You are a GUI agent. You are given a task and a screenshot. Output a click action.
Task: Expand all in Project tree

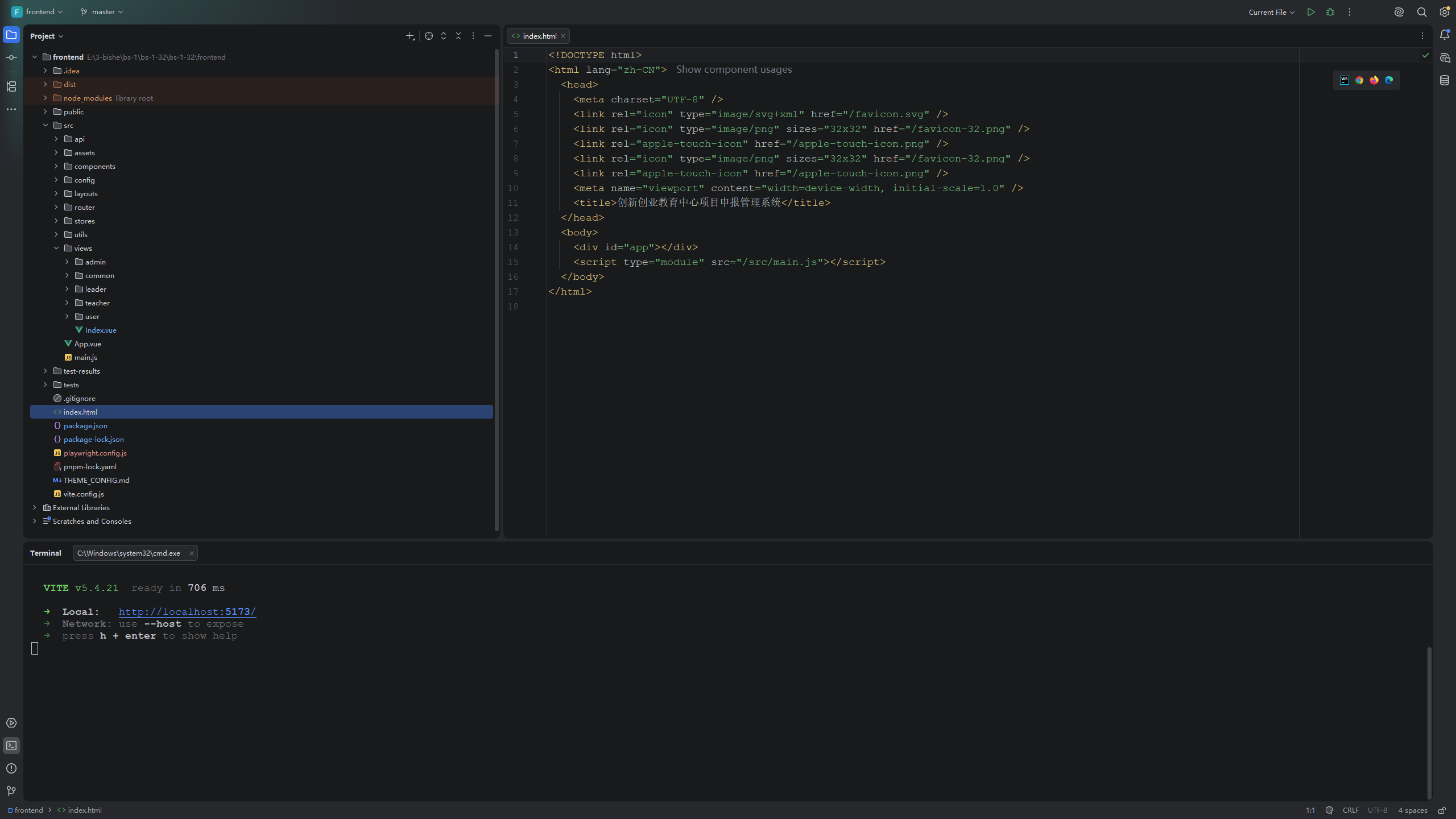pos(444,36)
